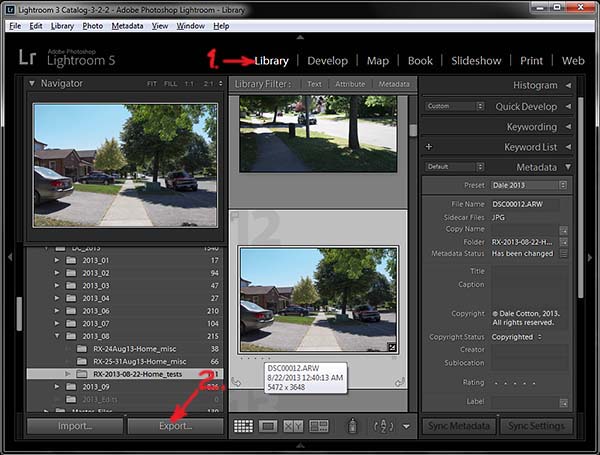Viewport: 600px width, 455px height.
Task: Open the Dale 2013 preset dropdown
Action: [528, 185]
